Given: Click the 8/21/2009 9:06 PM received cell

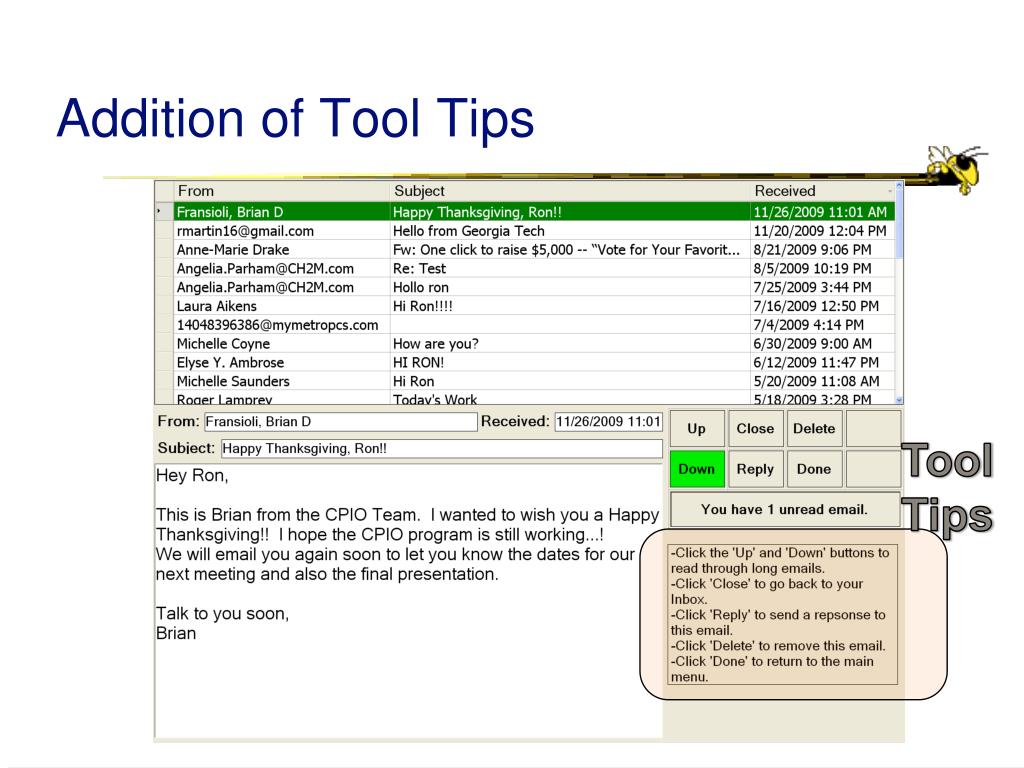Looking at the screenshot, I should (x=822, y=250).
